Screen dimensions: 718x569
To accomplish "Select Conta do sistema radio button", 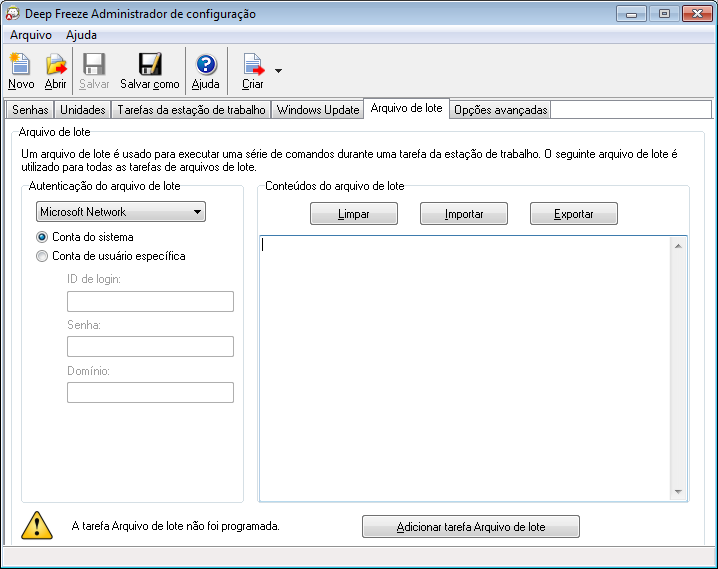I will pyautogui.click(x=42, y=237).
